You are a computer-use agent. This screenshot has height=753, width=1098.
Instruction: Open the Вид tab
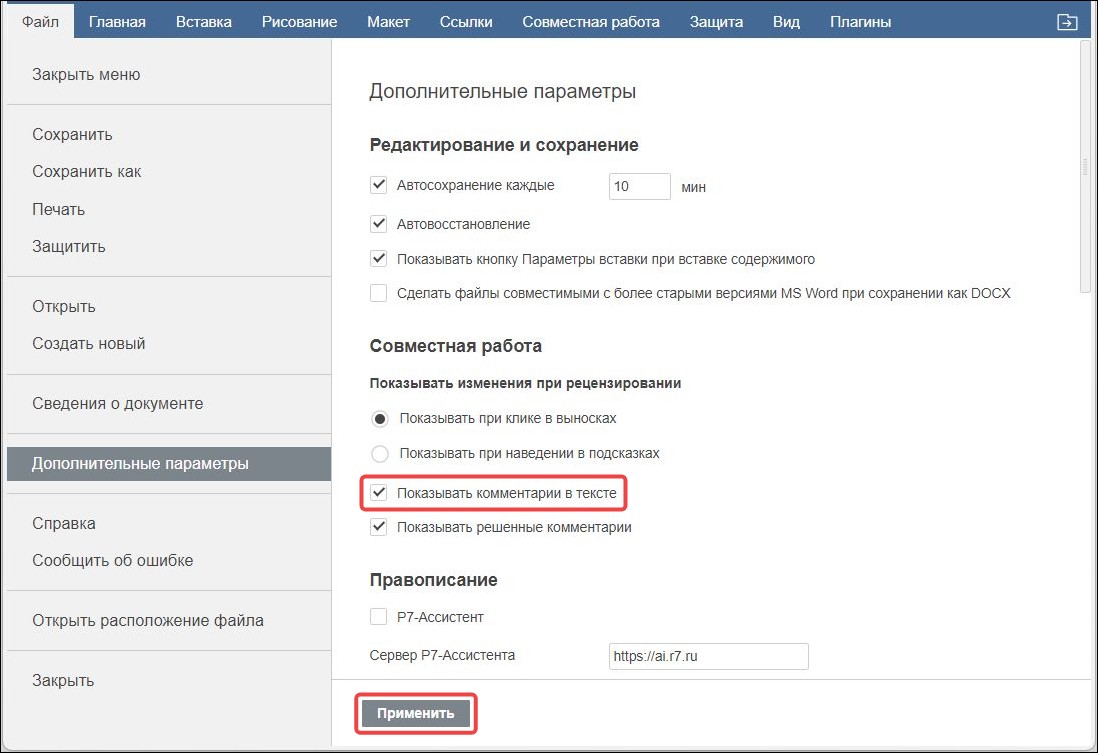pyautogui.click(x=786, y=22)
